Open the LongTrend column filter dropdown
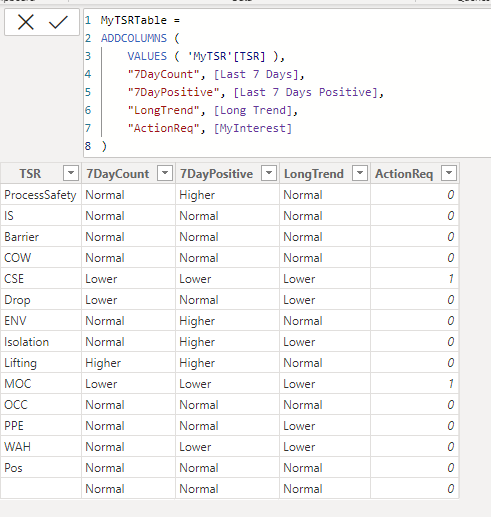This screenshot has height=517, width=491. click(x=360, y=173)
